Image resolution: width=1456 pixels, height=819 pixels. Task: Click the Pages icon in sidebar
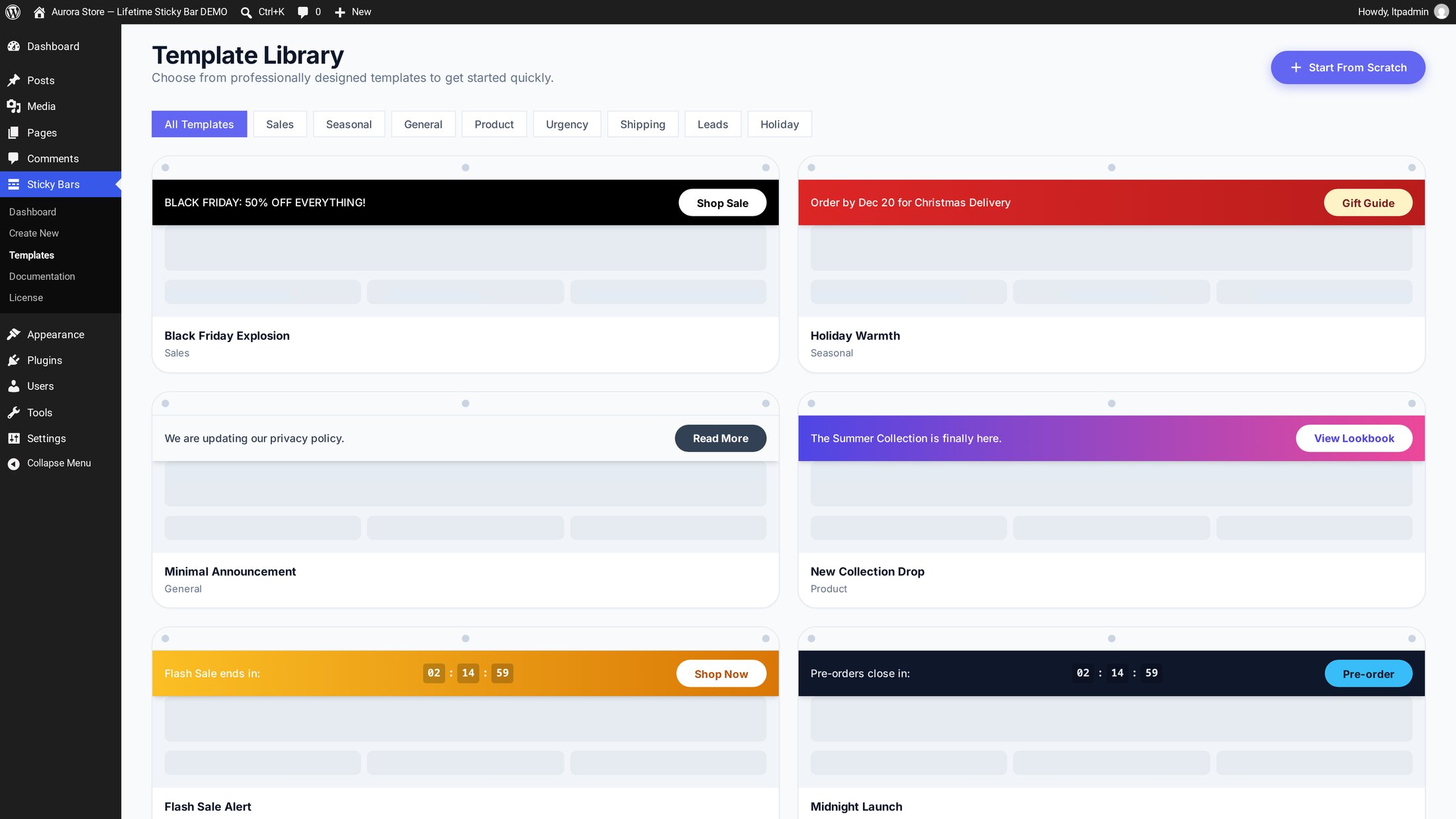tap(14, 132)
